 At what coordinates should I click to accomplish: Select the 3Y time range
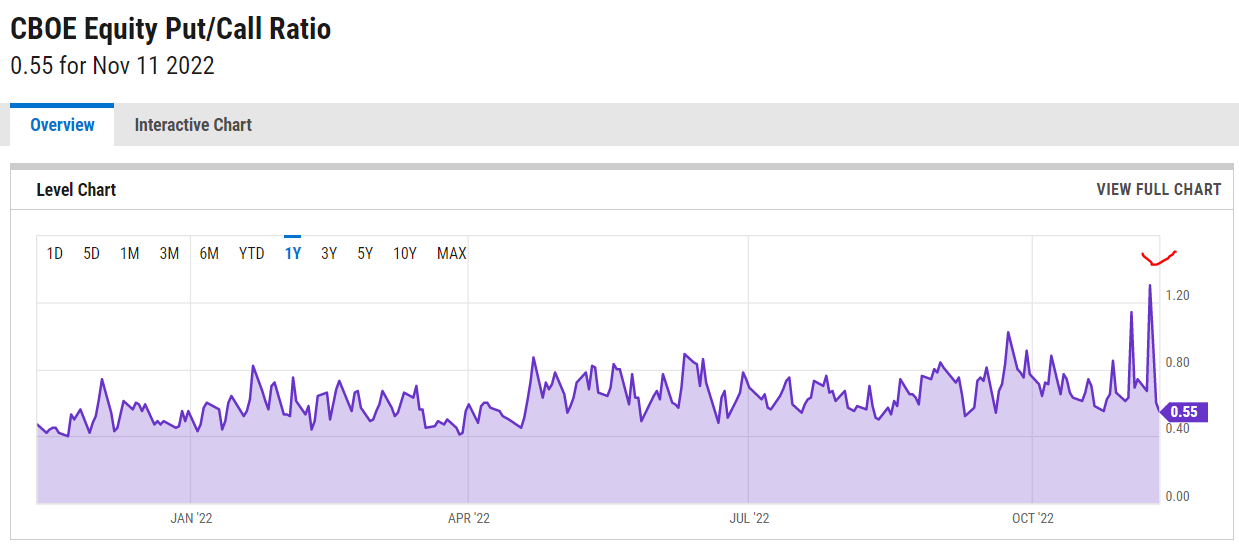point(329,253)
